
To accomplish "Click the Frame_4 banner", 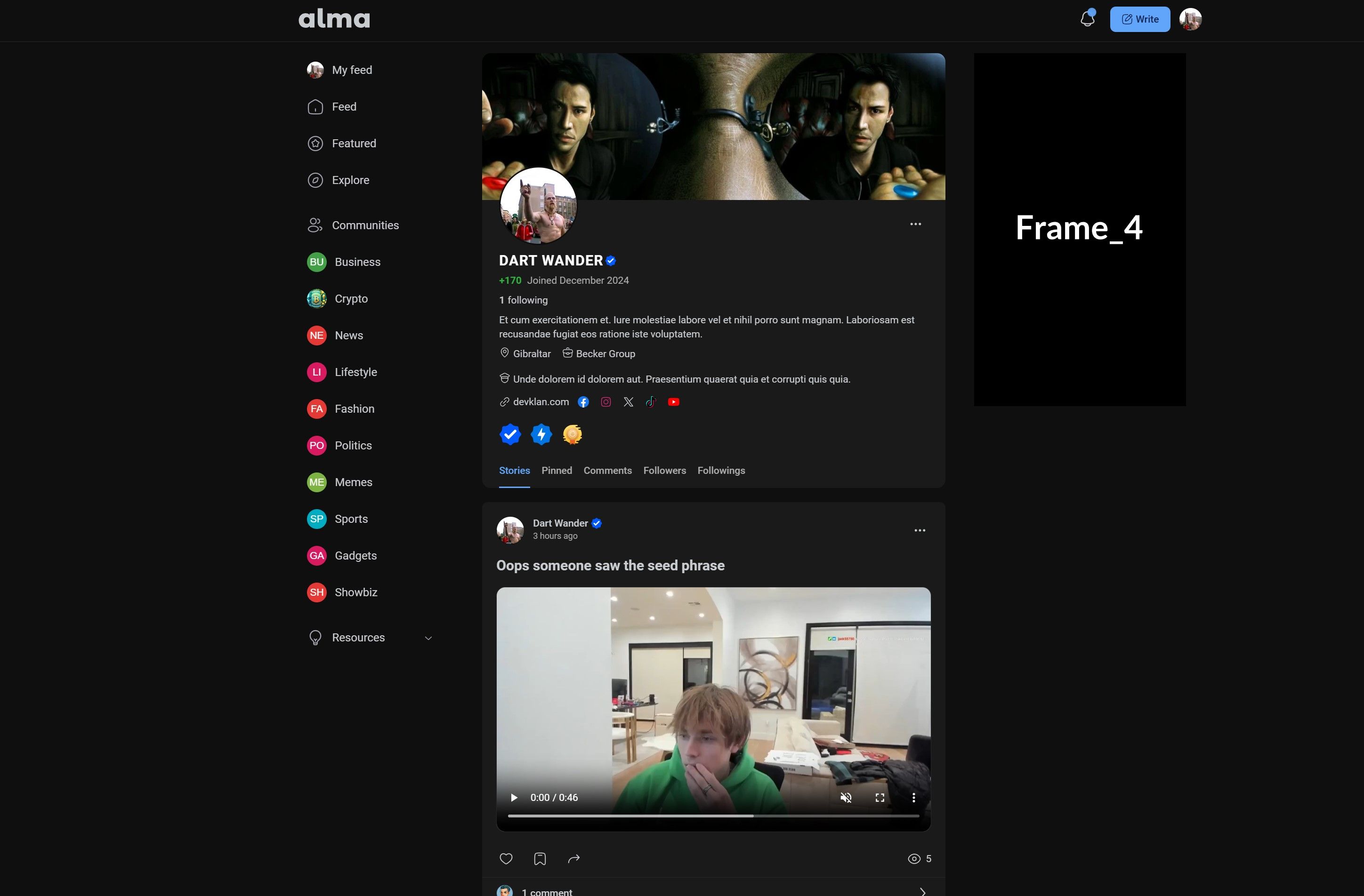I will click(x=1080, y=230).
